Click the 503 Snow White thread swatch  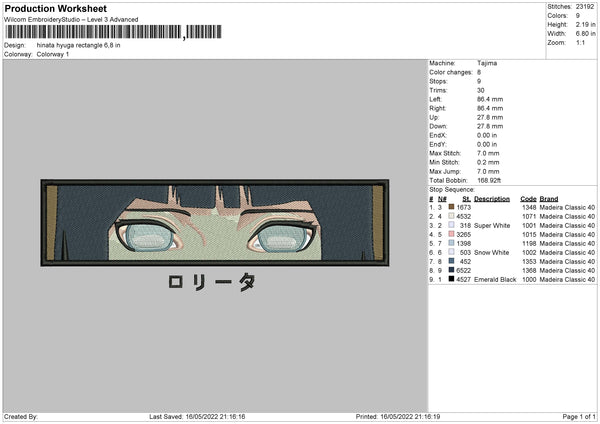tap(451, 252)
